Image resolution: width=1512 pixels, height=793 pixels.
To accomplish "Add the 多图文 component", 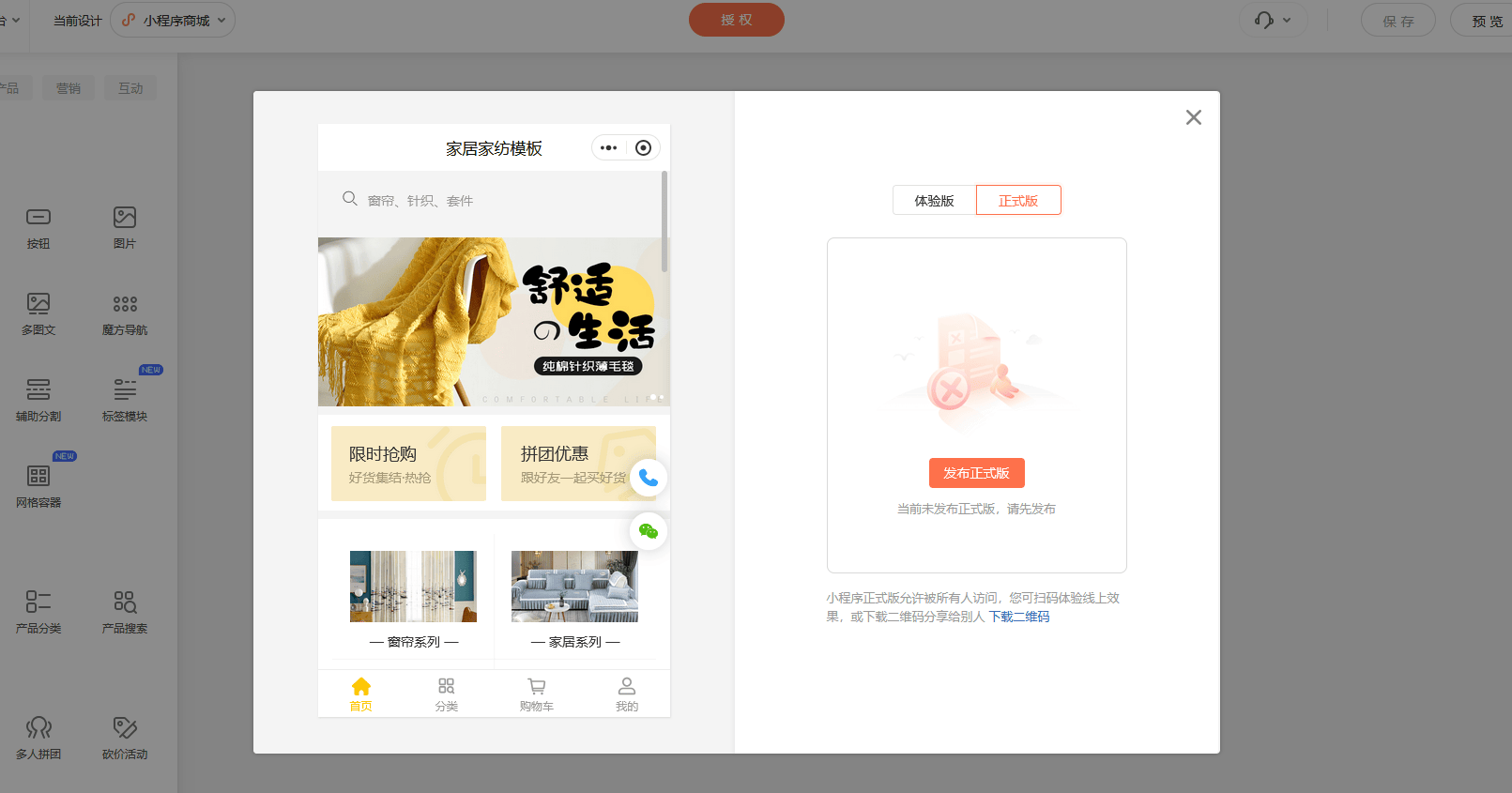I will coord(38,313).
